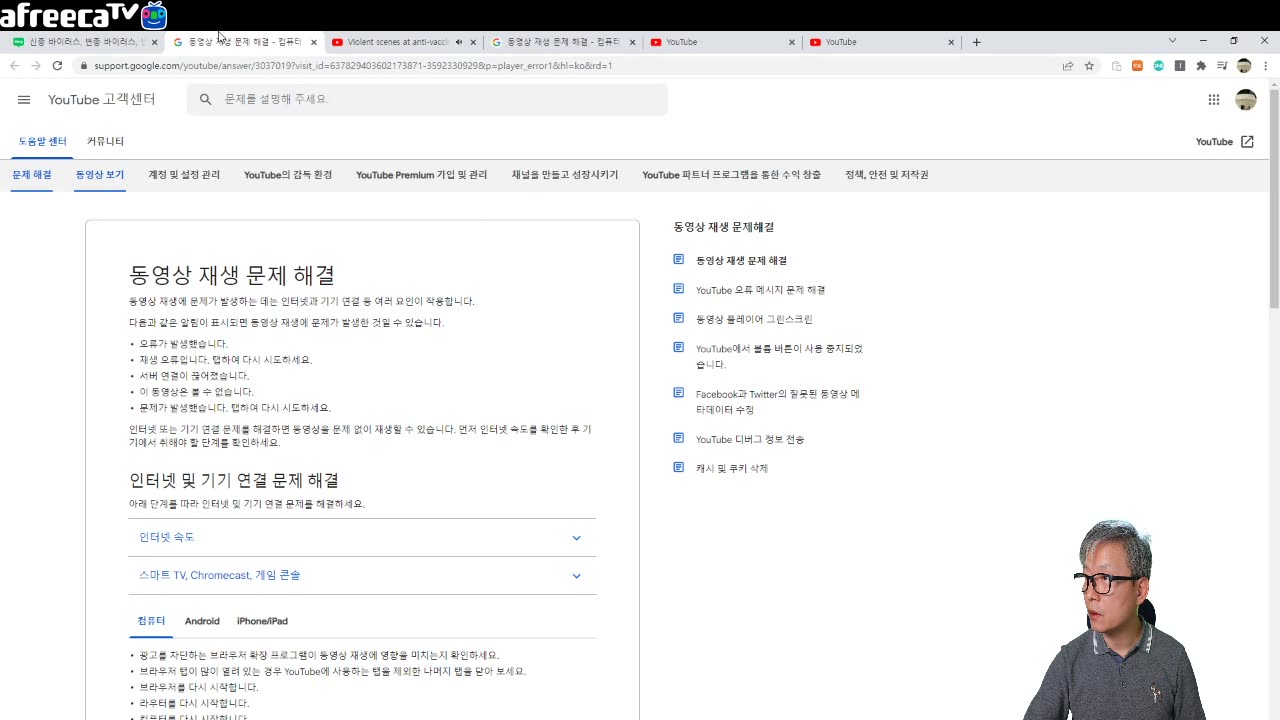The width and height of the screenshot is (1280, 720).
Task: Open the YouTube의 감독 환경 category
Action: pyautogui.click(x=288, y=174)
